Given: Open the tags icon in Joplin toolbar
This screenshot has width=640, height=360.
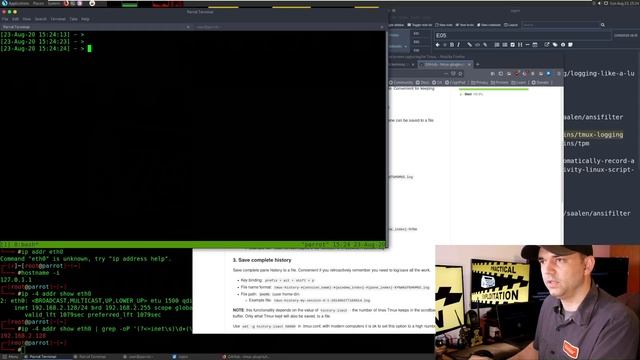Looking at the screenshot, I should point(555,45).
